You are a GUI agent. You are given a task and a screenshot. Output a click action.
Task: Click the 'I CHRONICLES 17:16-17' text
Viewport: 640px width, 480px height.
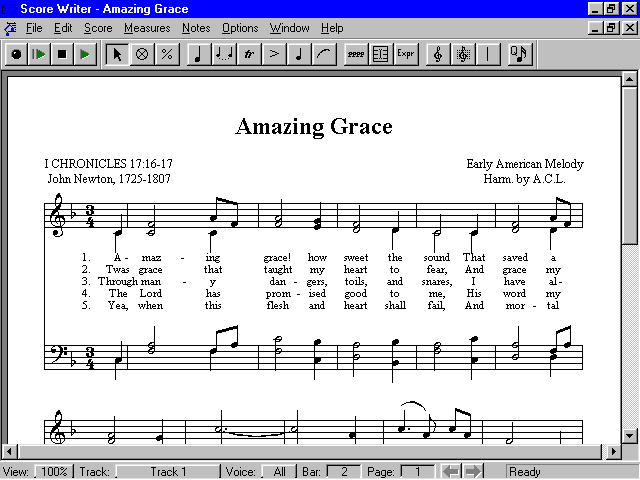pyautogui.click(x=109, y=164)
